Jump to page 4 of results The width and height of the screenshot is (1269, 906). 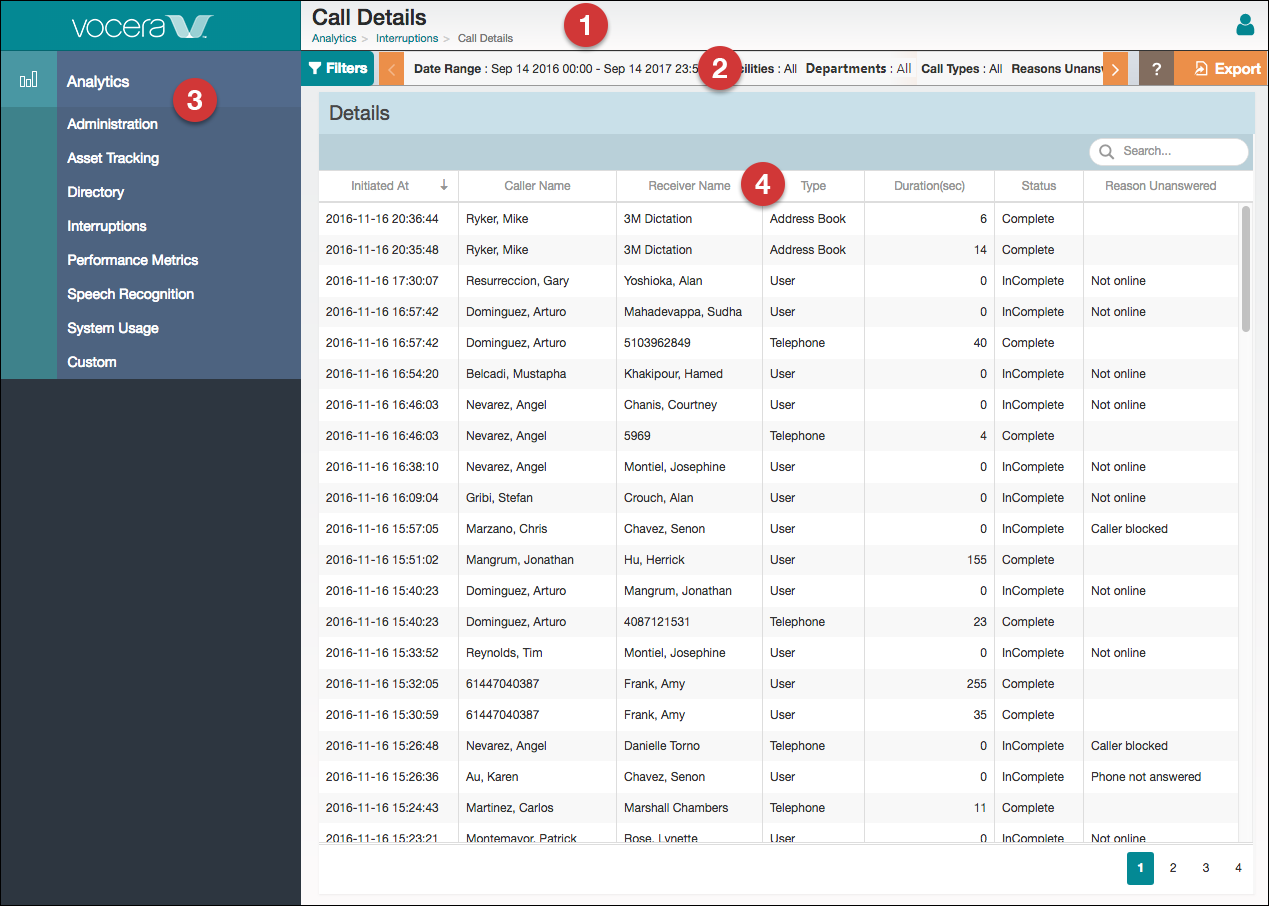click(1238, 868)
